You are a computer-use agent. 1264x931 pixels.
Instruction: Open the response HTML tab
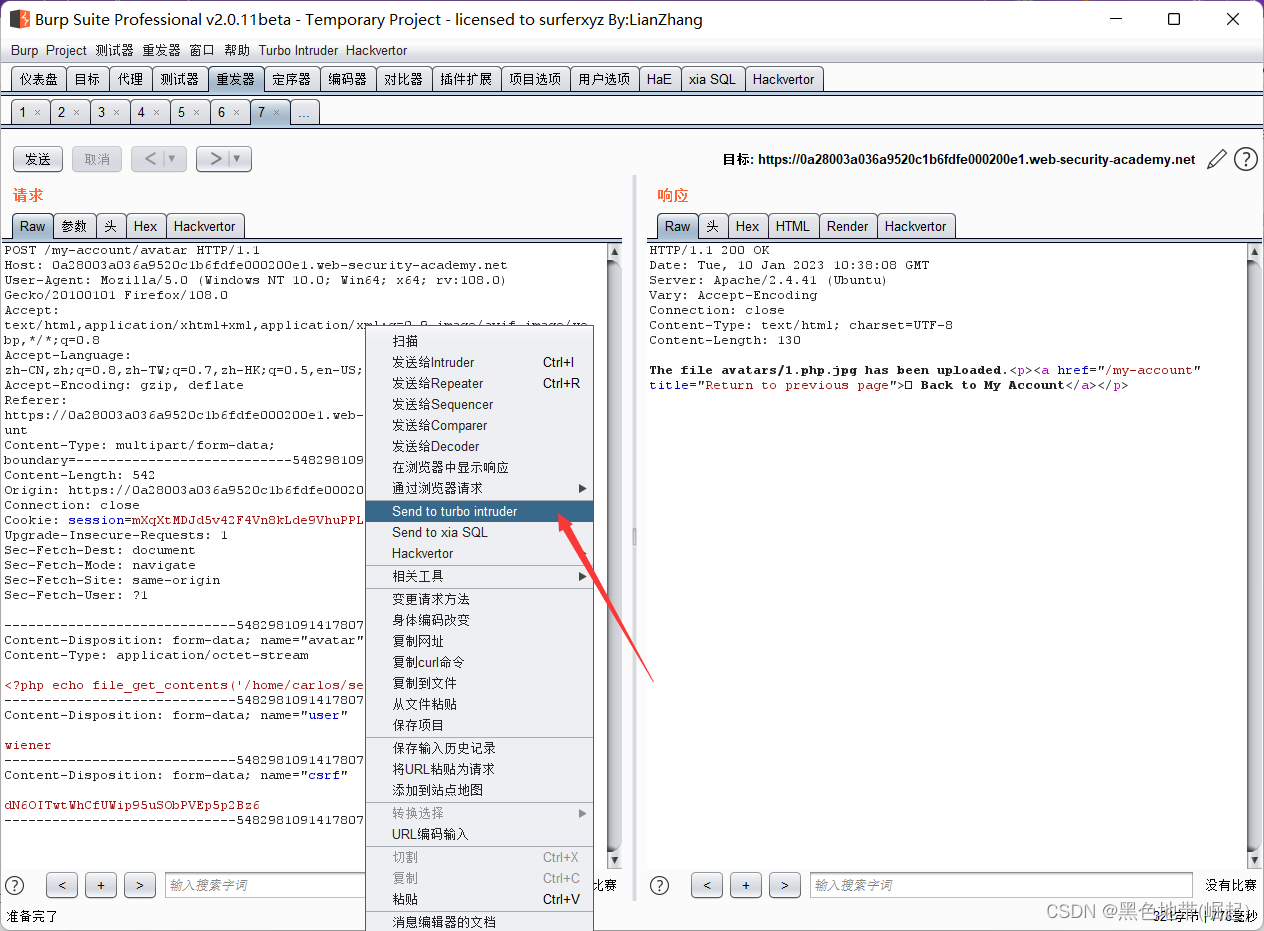pos(793,226)
